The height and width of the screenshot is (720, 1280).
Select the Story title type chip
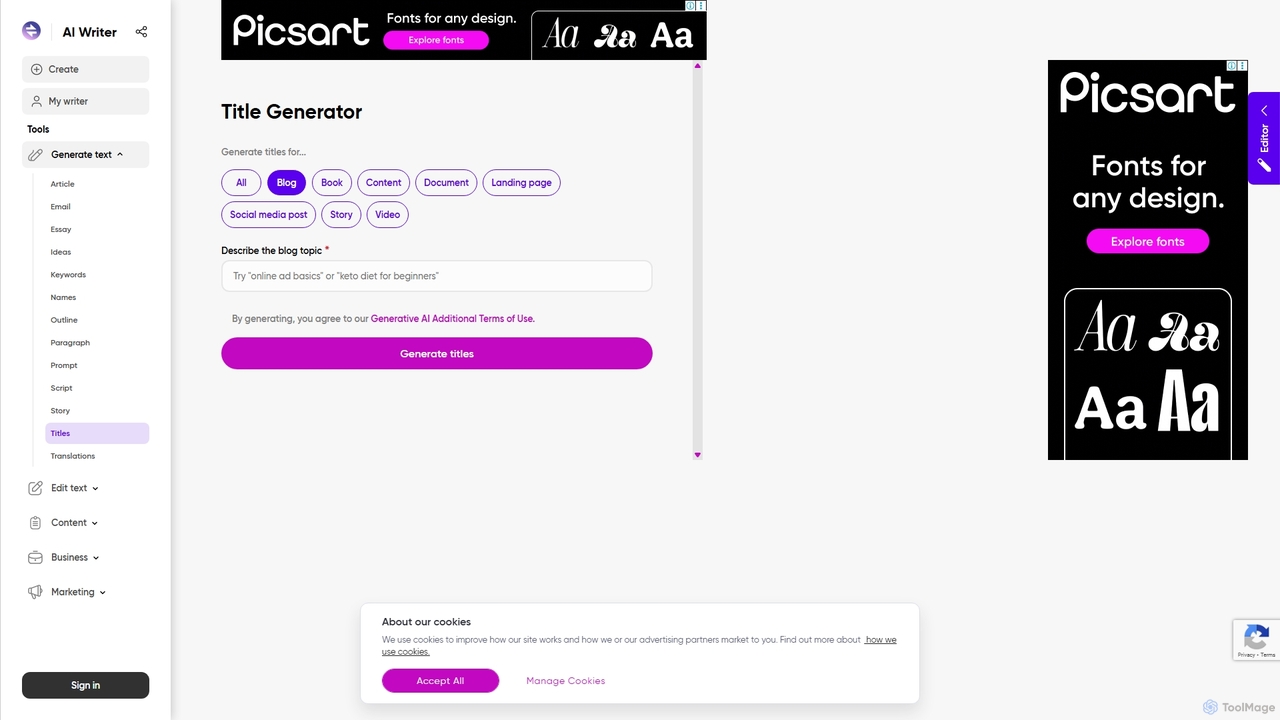tap(341, 215)
